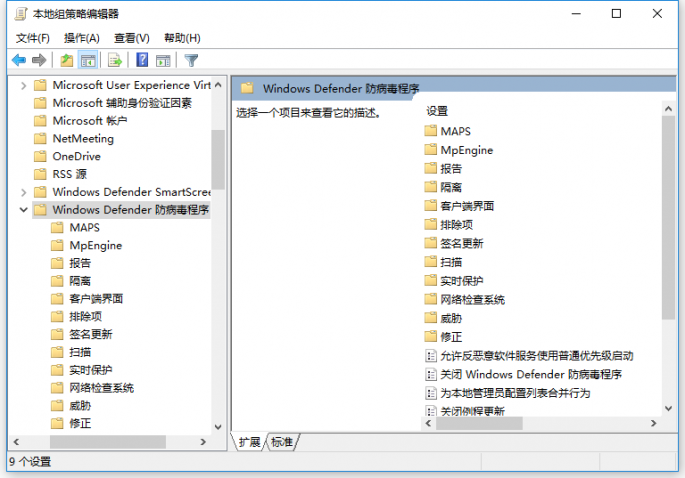Viewport: 685px width, 478px height.
Task: Click policy icon for 为本地管理员配置列表合并行为
Action: [x=431, y=393]
